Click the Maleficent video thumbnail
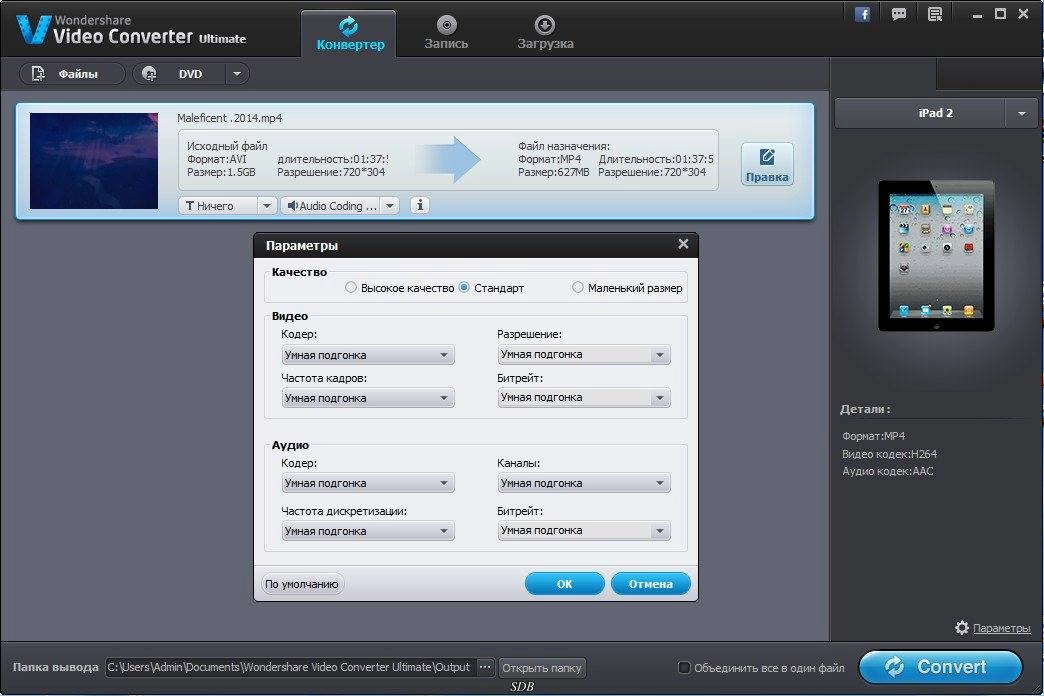The width and height of the screenshot is (1044, 696). pyautogui.click(x=94, y=161)
